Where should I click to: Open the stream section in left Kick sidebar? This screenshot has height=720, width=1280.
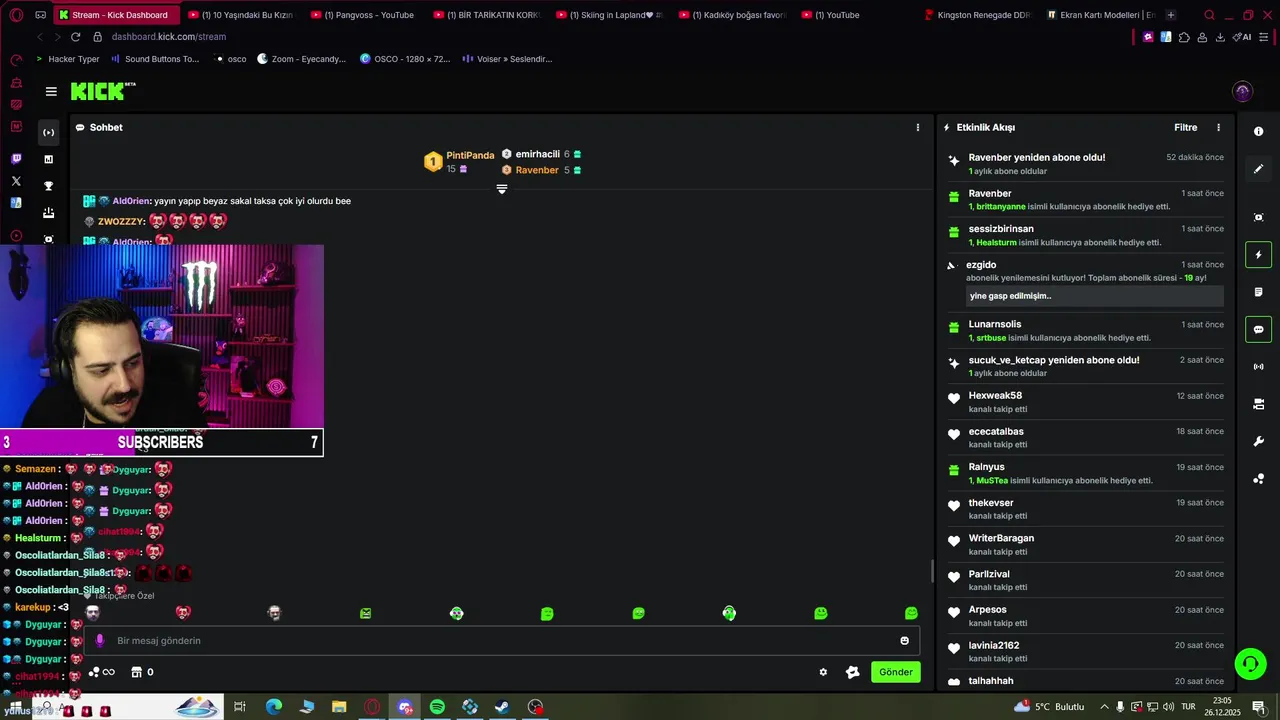pos(48,132)
